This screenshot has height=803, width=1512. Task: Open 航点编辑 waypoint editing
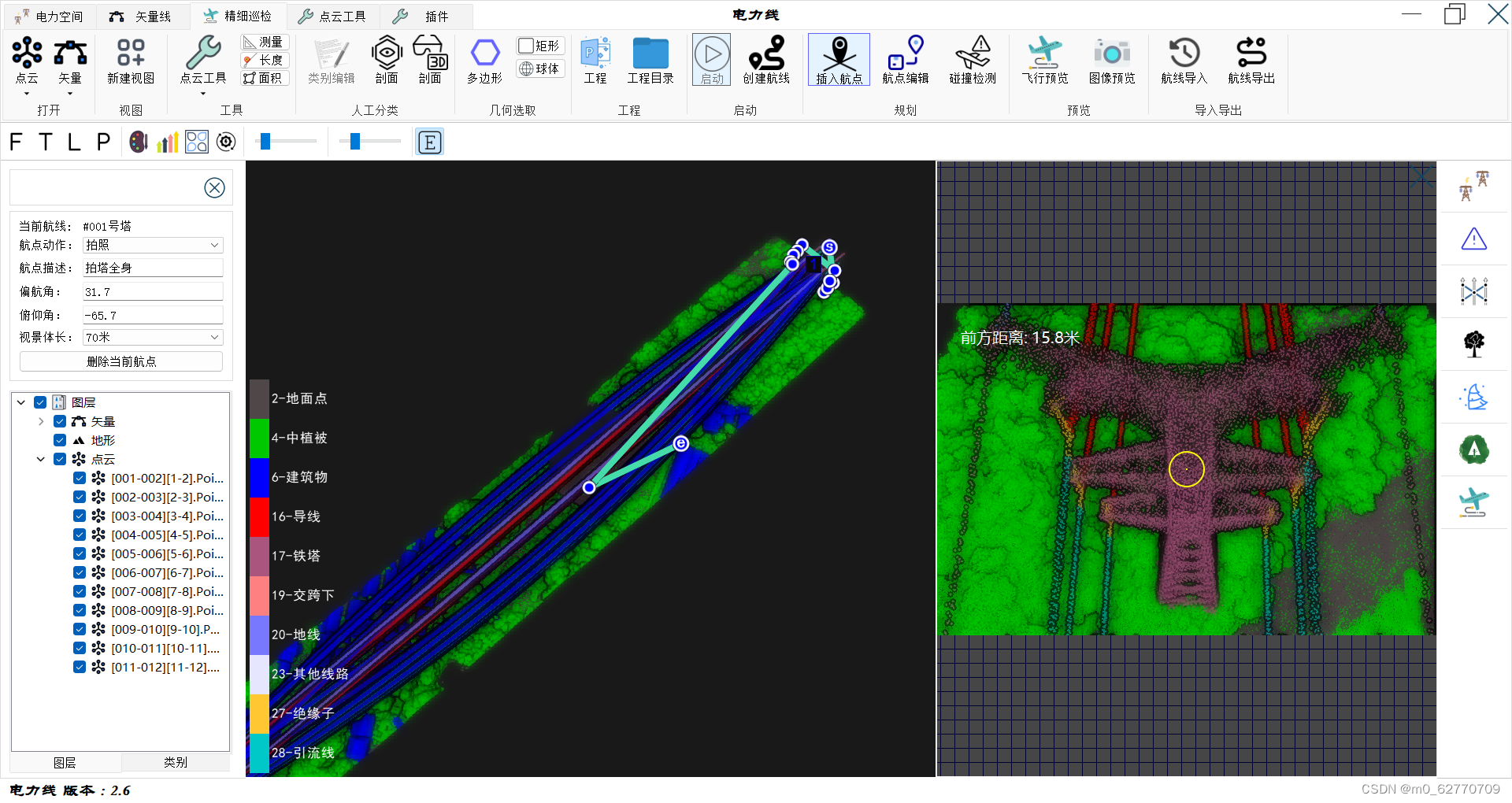[x=906, y=61]
